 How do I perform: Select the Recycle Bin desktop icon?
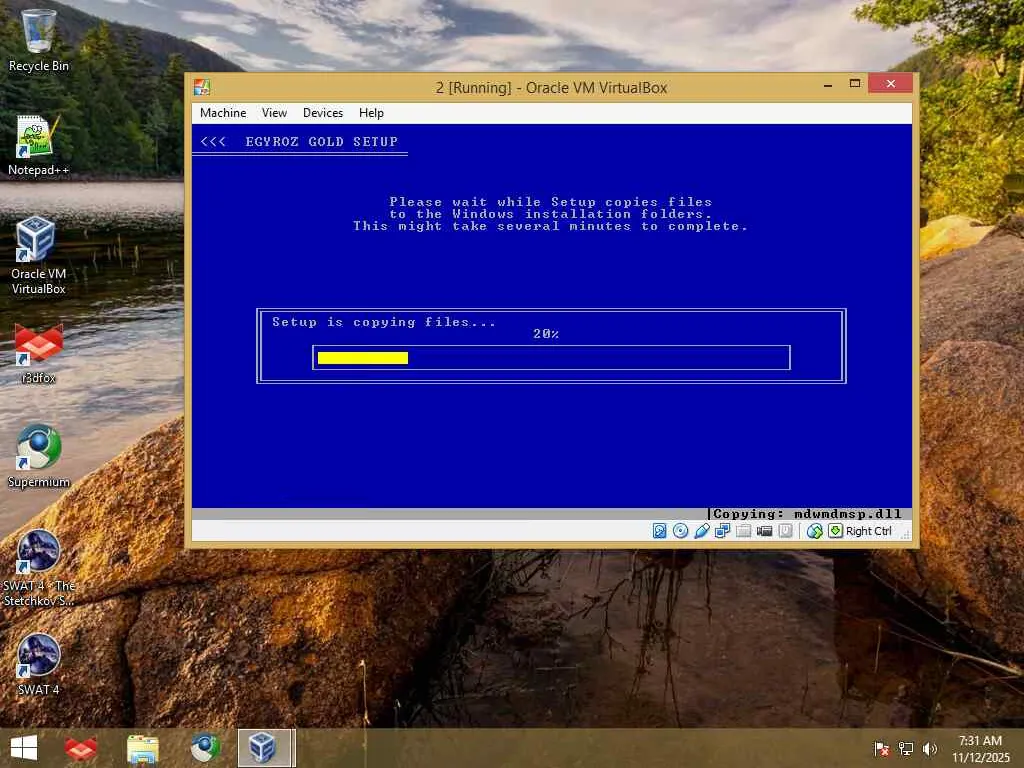point(39,40)
